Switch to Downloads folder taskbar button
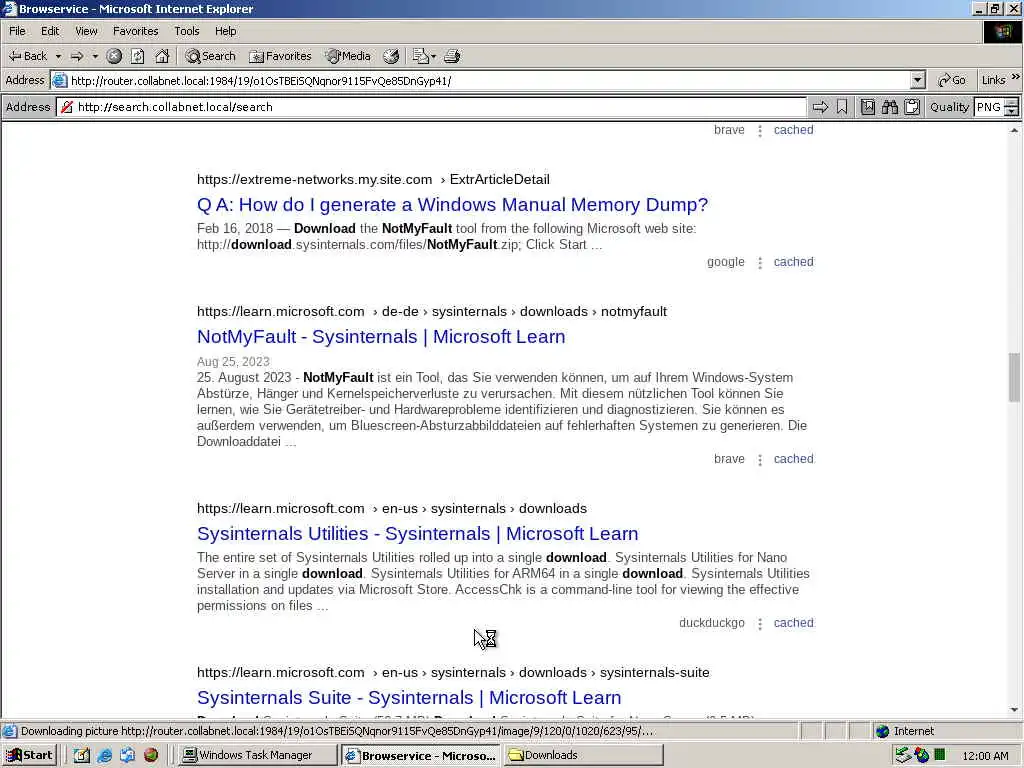The width and height of the screenshot is (1024, 768). point(584,755)
